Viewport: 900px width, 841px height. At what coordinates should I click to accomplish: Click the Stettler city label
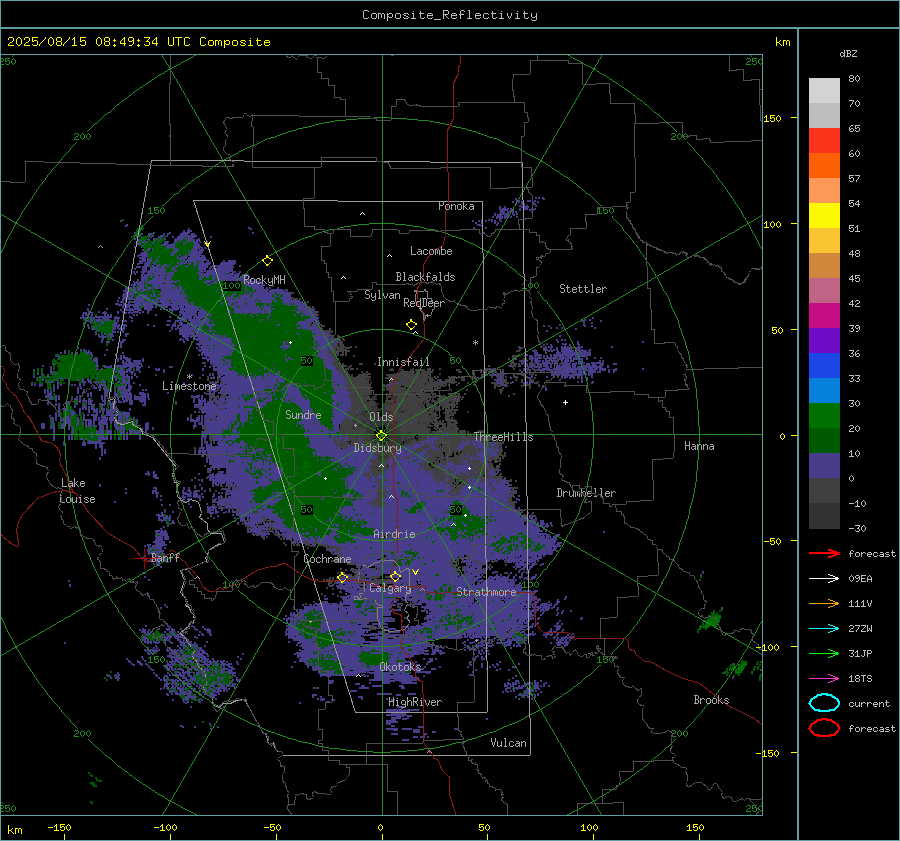pos(583,289)
